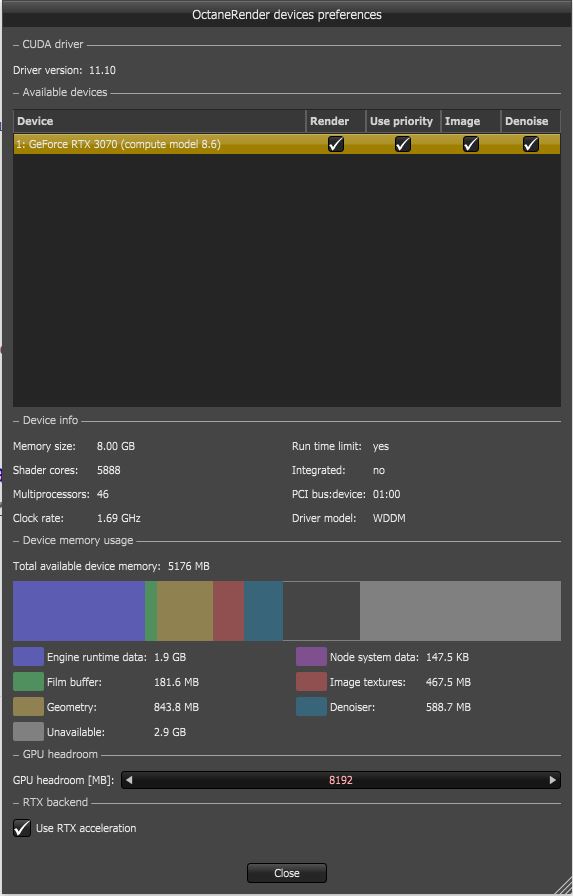Click Total available device memory 5176 MB
The image size is (573, 896).
click(111, 566)
